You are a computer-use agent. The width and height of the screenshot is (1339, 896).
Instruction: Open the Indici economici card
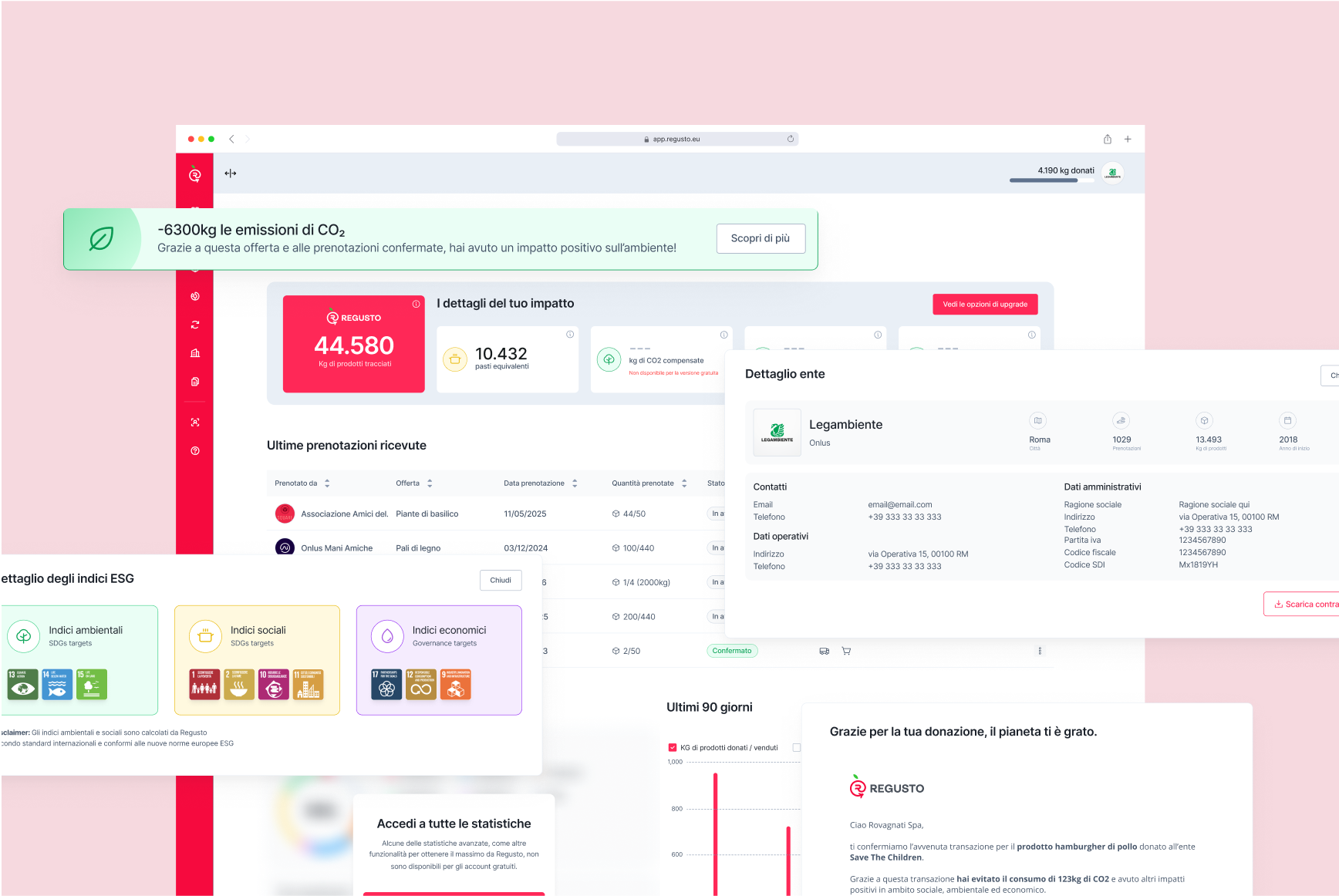tap(439, 660)
